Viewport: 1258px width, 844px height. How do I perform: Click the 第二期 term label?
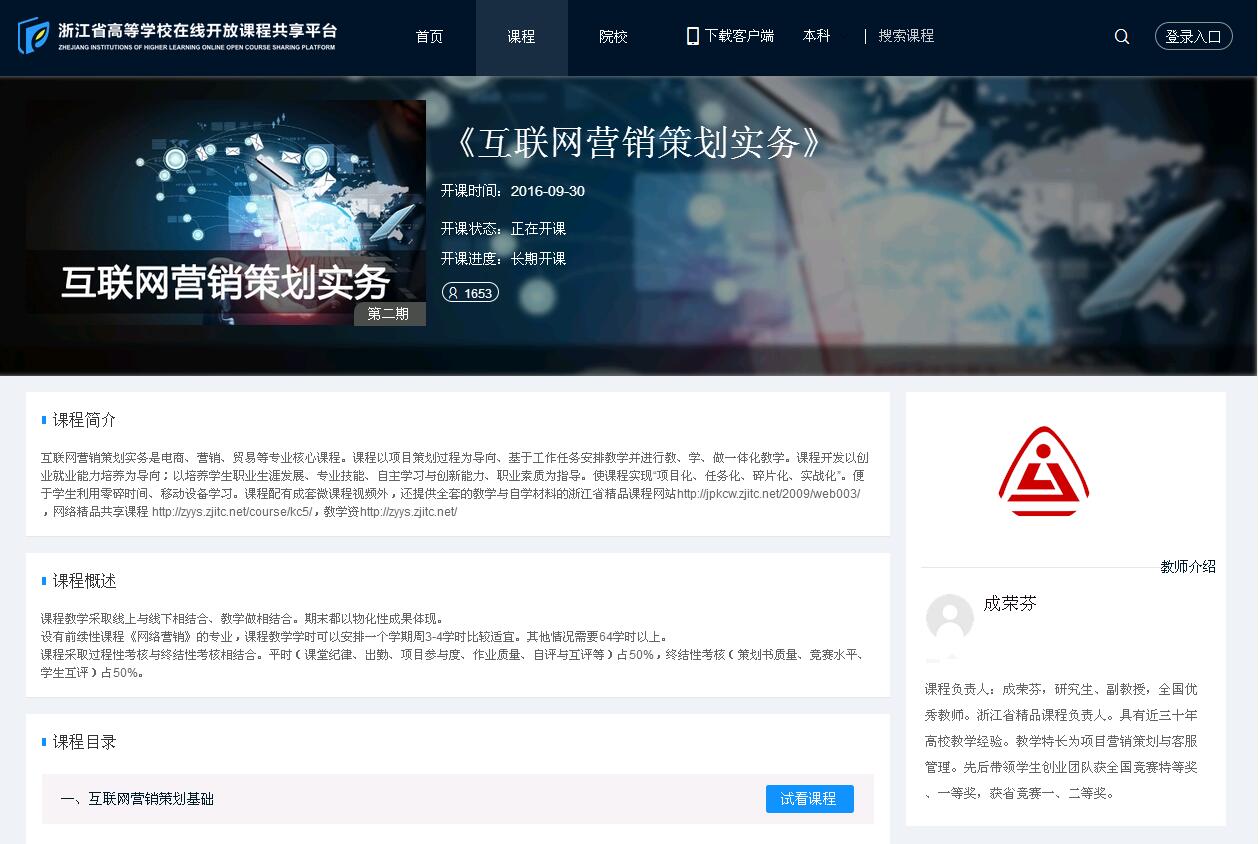pos(389,314)
